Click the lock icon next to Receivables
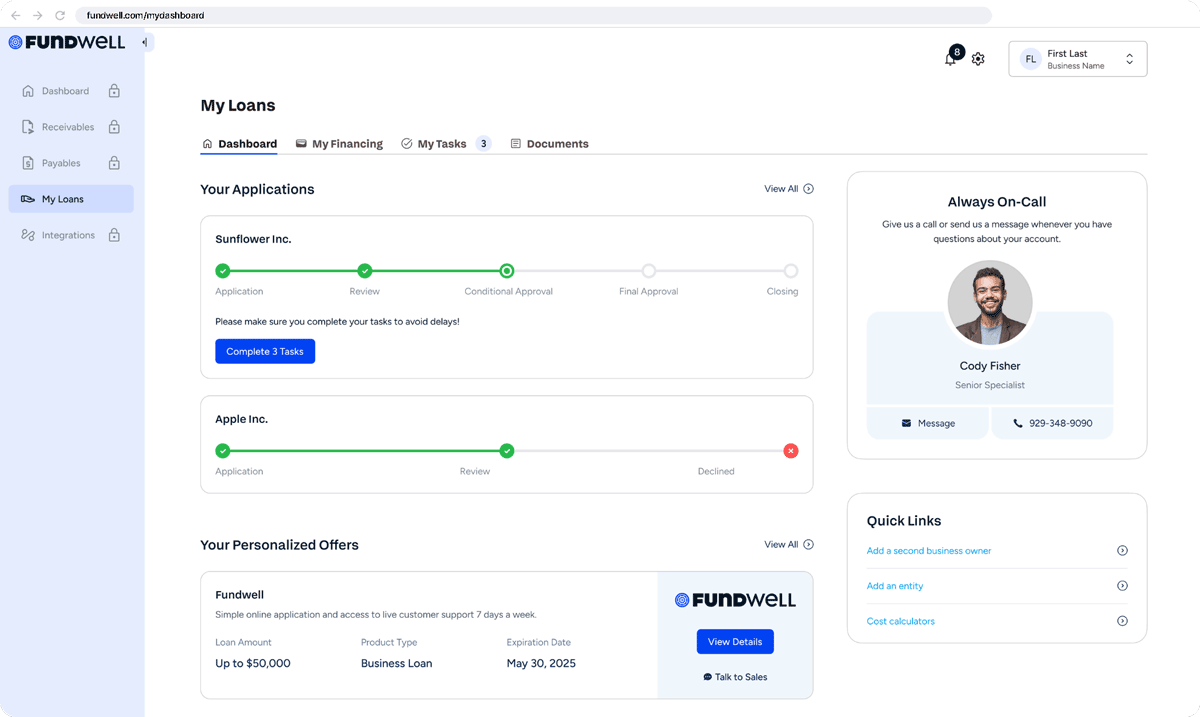The width and height of the screenshot is (1200, 717). click(114, 127)
